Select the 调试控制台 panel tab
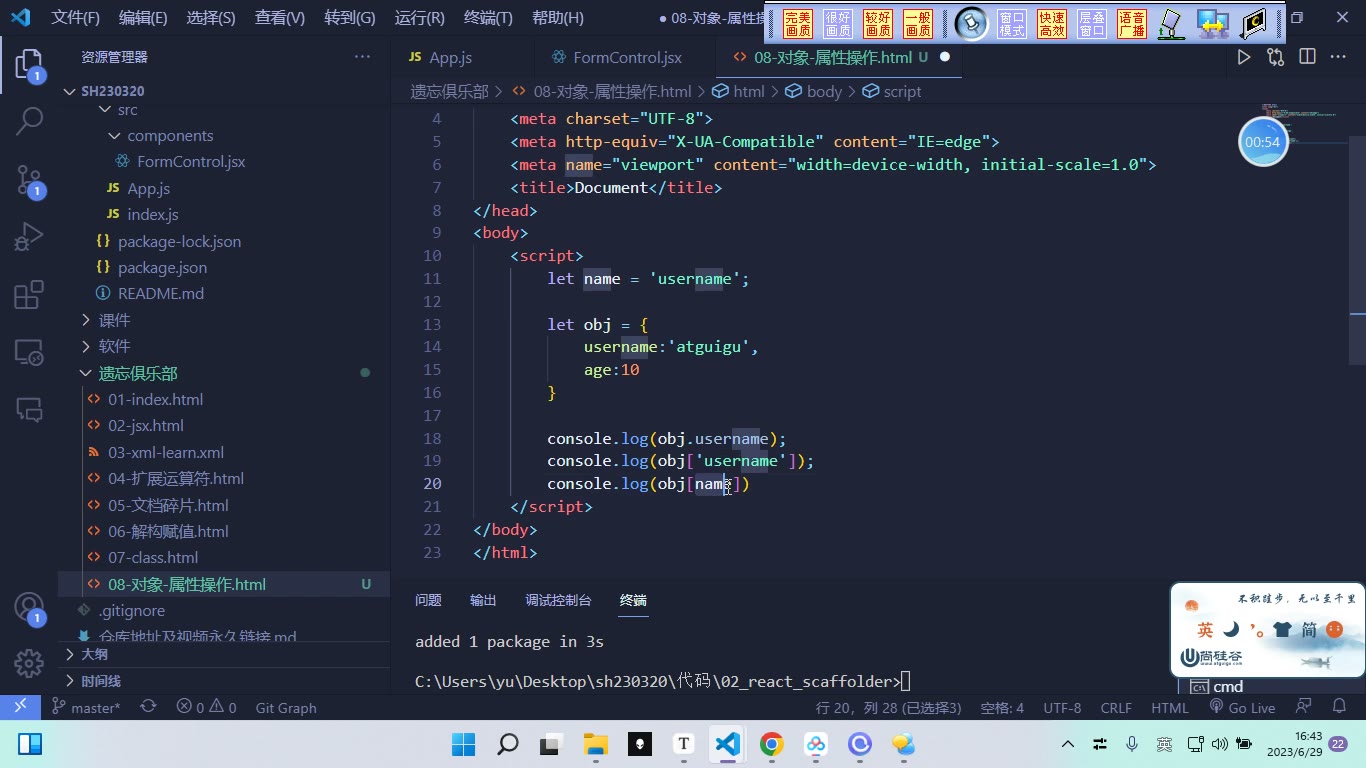This screenshot has height=768, width=1366. pos(558,600)
